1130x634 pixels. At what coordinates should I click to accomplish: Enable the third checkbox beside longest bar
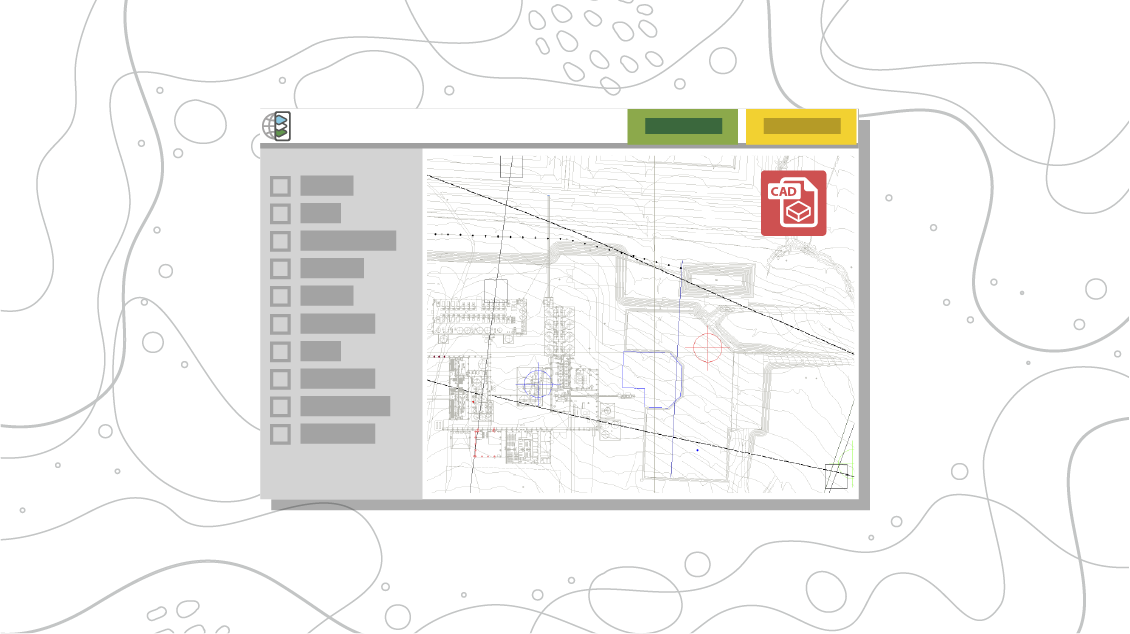click(x=280, y=241)
